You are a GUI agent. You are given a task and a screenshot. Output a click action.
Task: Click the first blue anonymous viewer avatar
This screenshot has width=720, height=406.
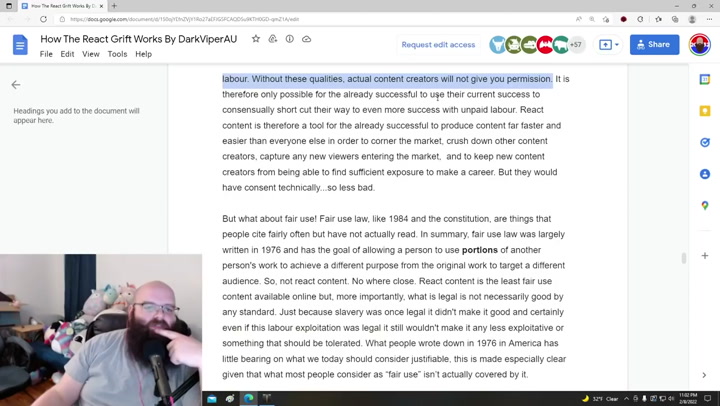497,45
